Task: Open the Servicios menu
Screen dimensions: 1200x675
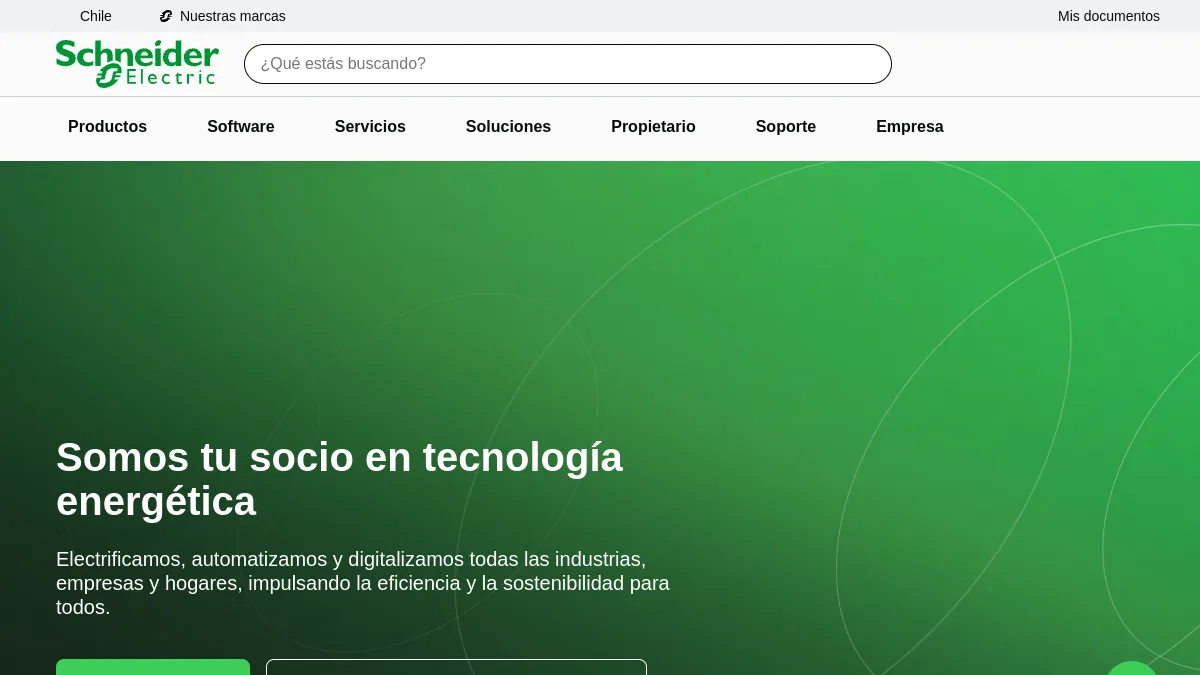Action: point(370,127)
